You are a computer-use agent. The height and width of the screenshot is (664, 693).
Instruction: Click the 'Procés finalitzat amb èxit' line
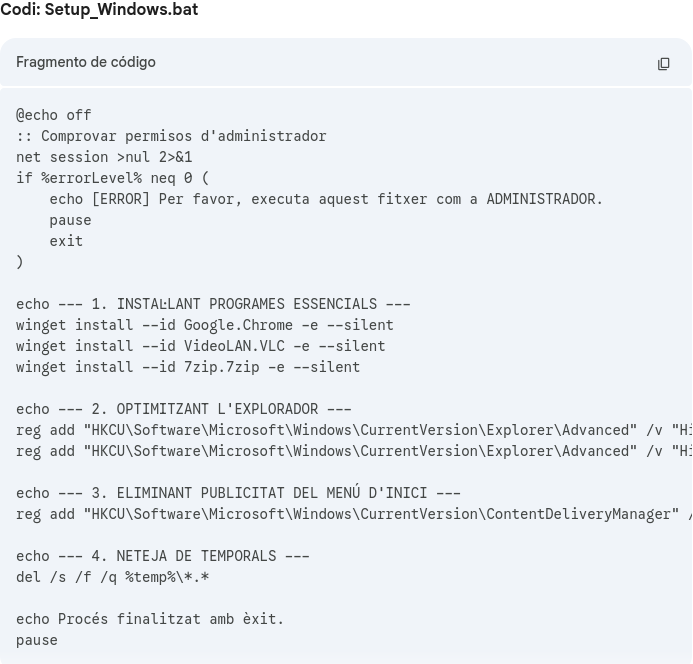click(x=150, y=619)
